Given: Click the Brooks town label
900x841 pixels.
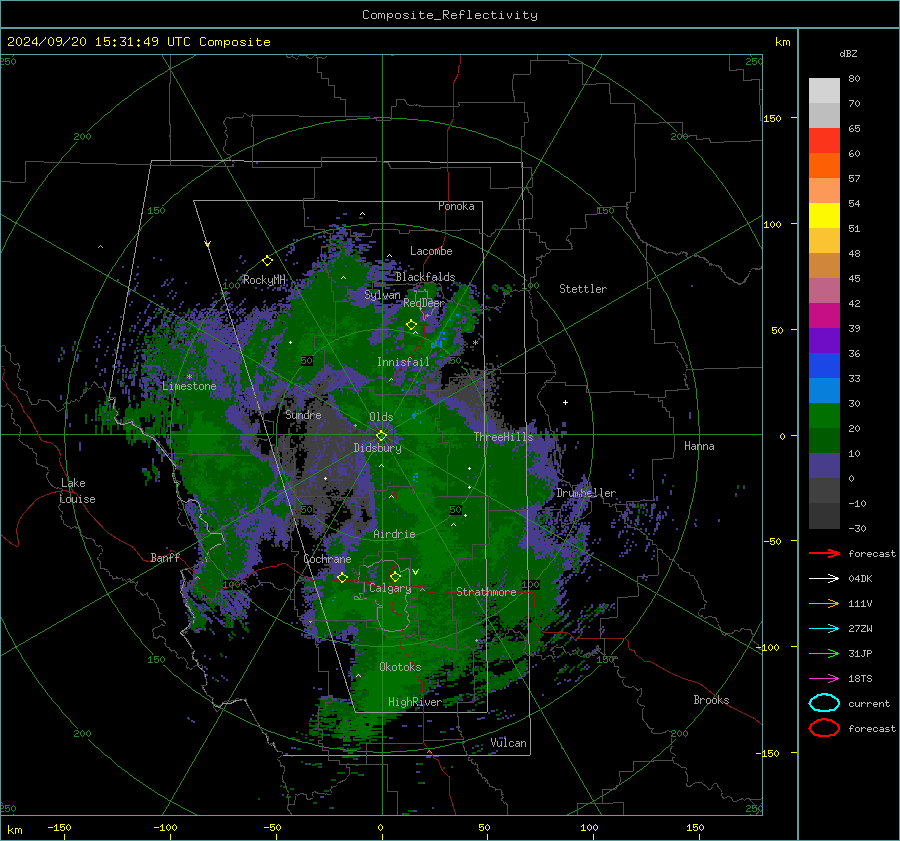Looking at the screenshot, I should pyautogui.click(x=711, y=700).
